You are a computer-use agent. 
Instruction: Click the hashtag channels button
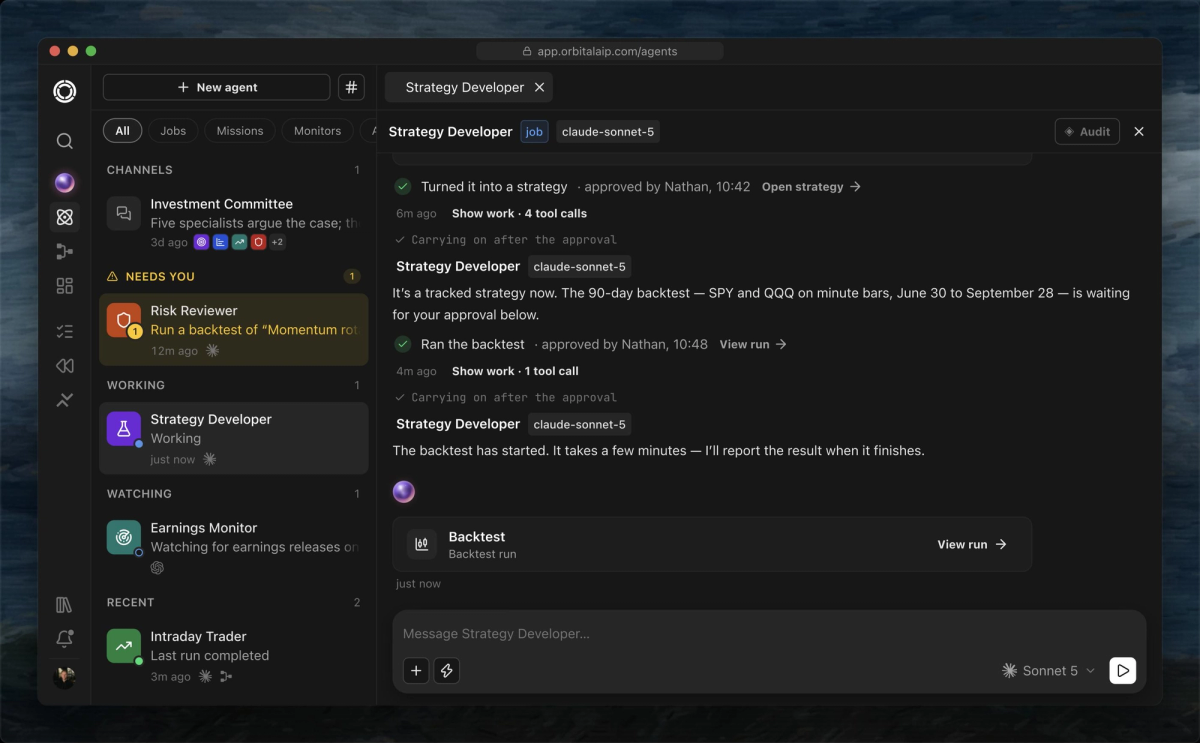(351, 87)
